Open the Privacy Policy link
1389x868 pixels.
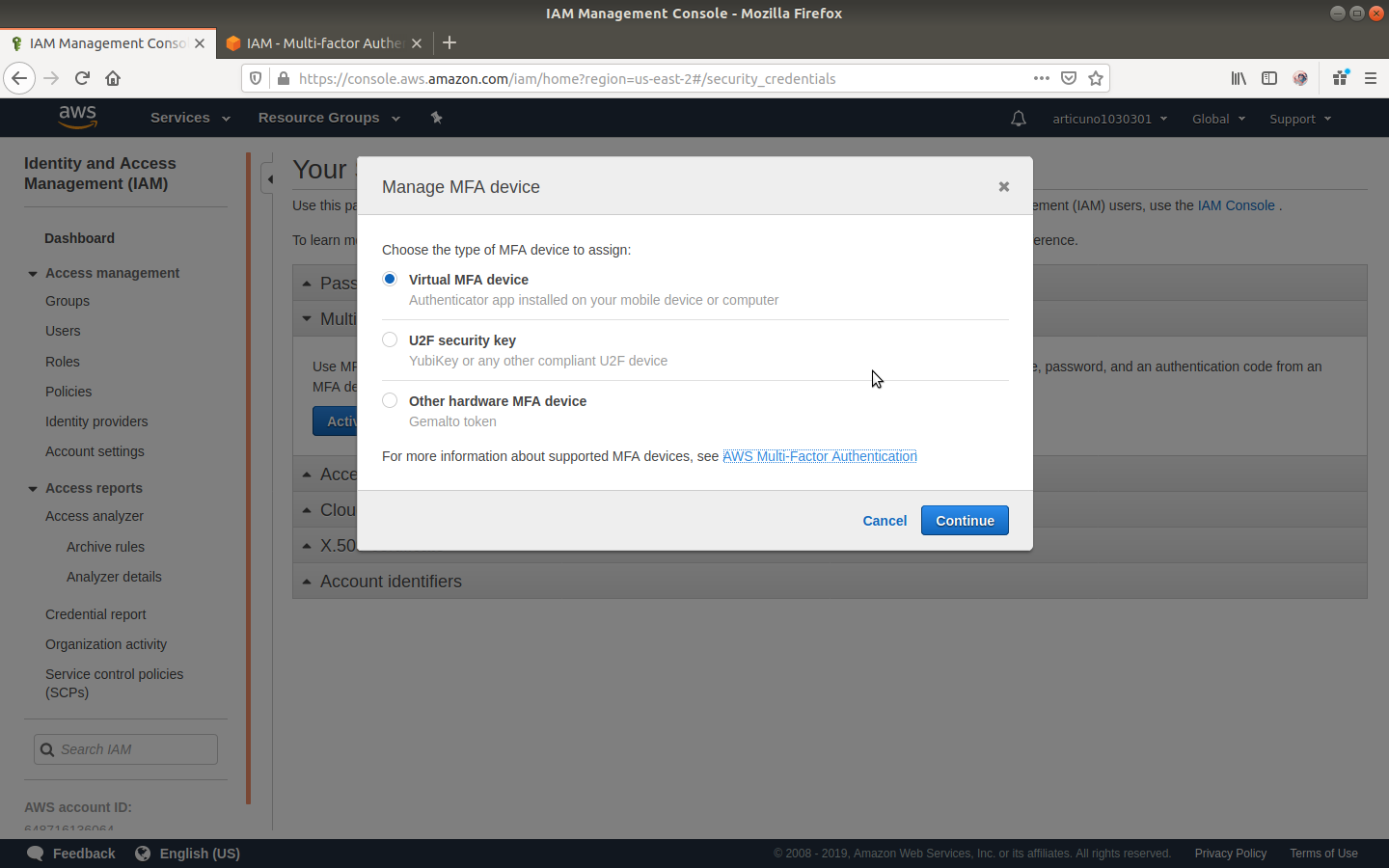[1231, 854]
